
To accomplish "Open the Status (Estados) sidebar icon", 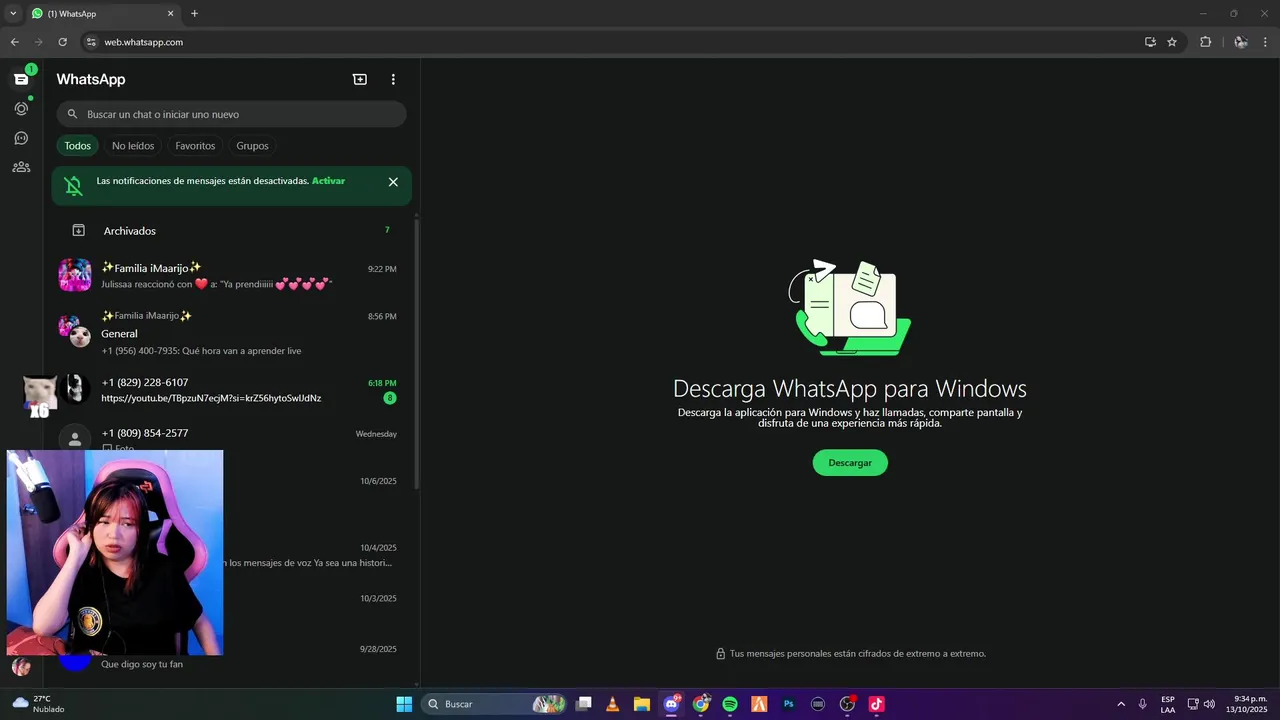I will click(21, 108).
